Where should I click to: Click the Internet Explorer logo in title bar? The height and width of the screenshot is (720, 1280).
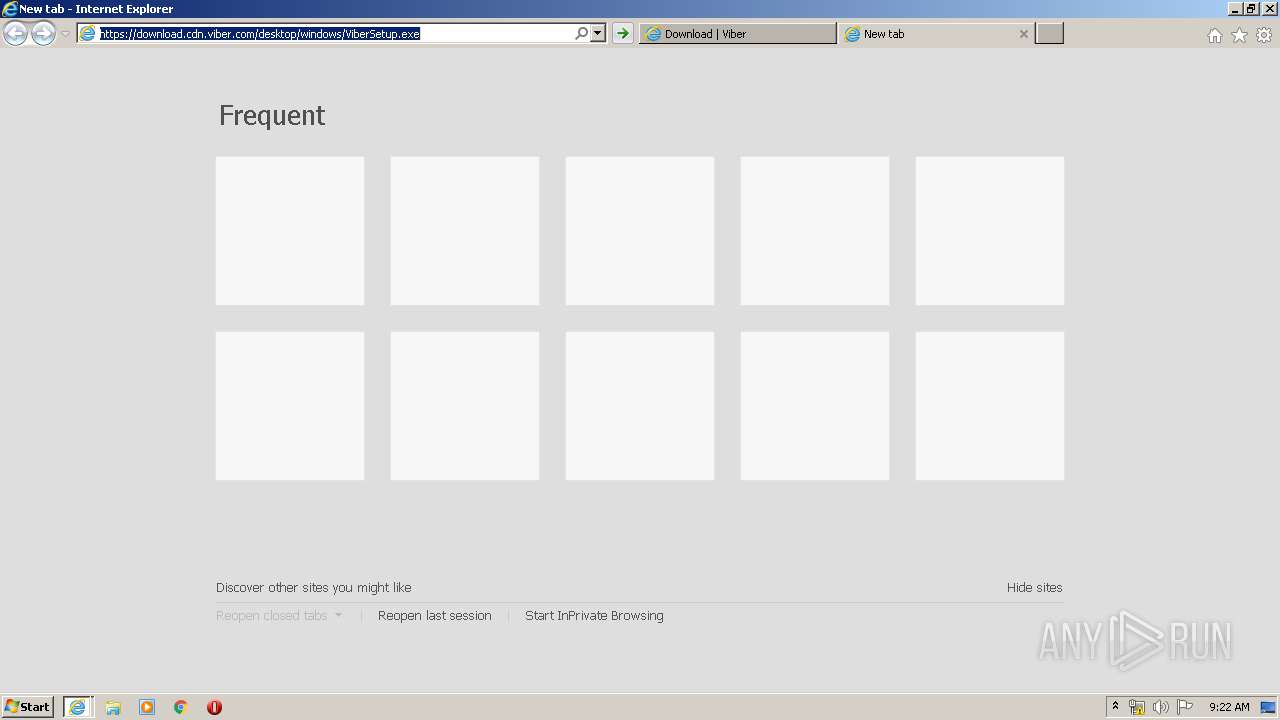point(9,8)
